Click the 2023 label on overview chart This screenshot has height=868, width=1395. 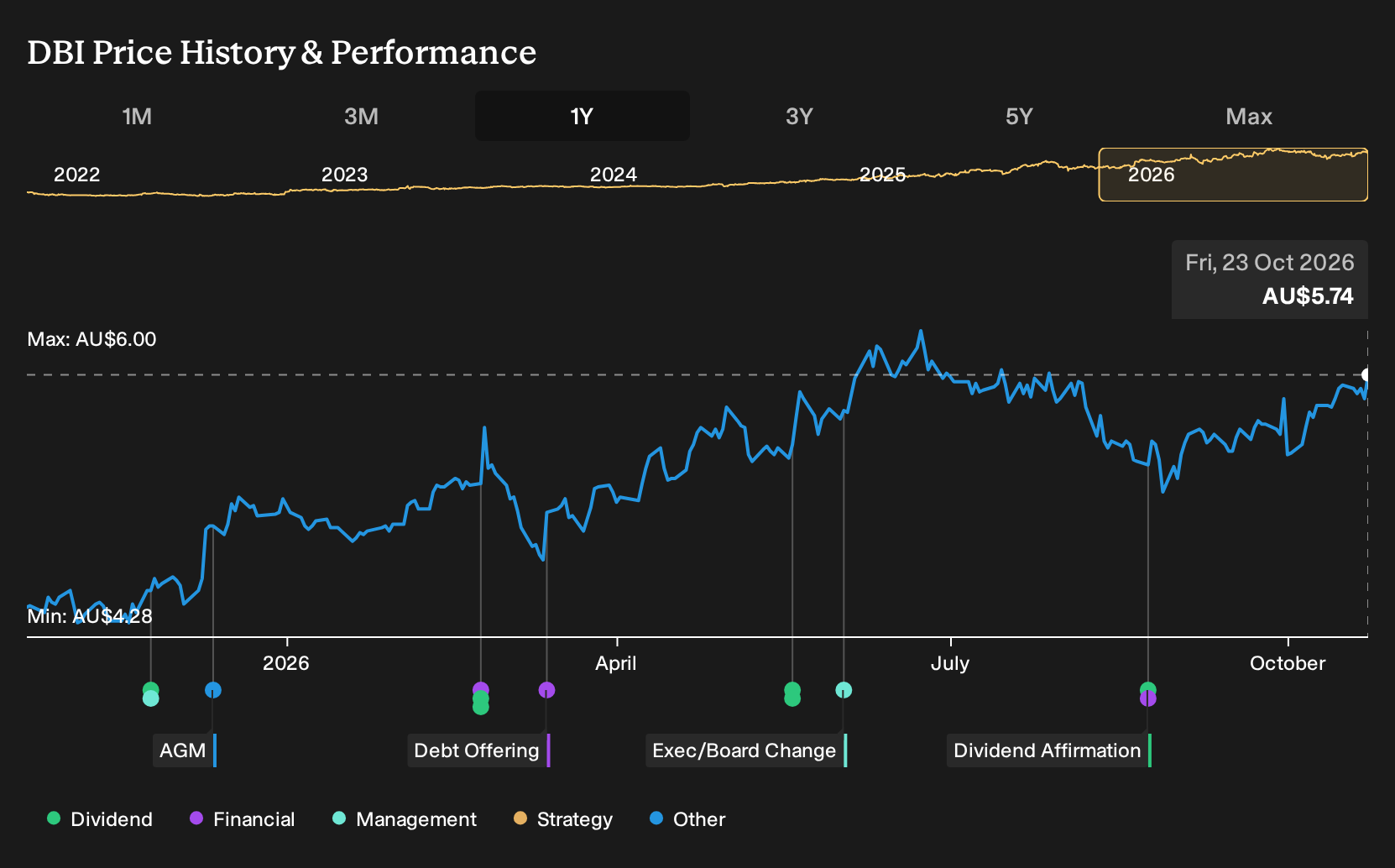pos(344,175)
